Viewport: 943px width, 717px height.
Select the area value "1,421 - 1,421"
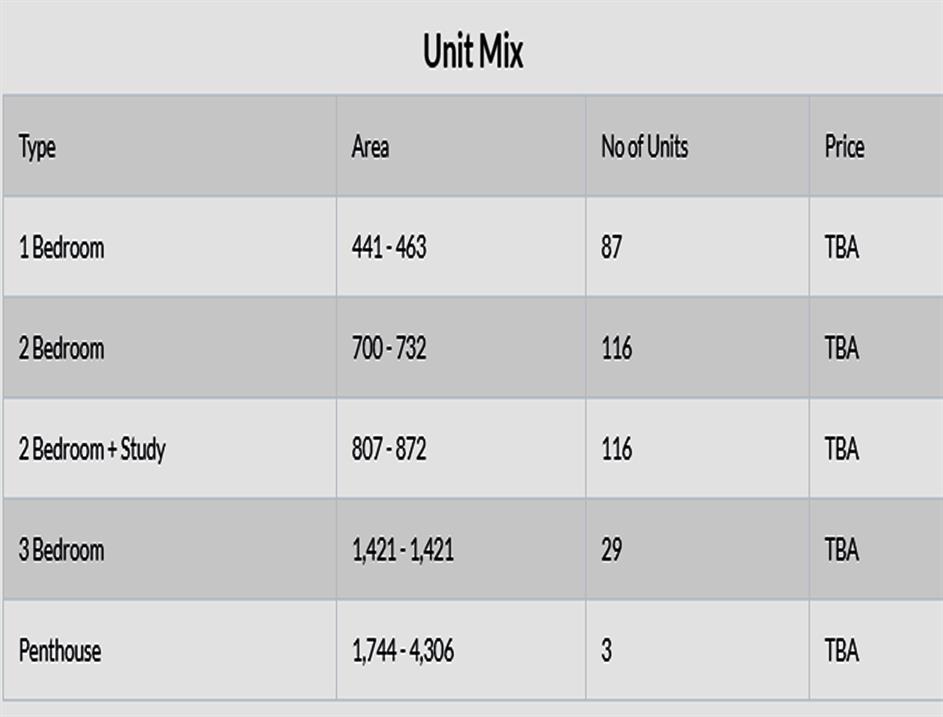403,550
